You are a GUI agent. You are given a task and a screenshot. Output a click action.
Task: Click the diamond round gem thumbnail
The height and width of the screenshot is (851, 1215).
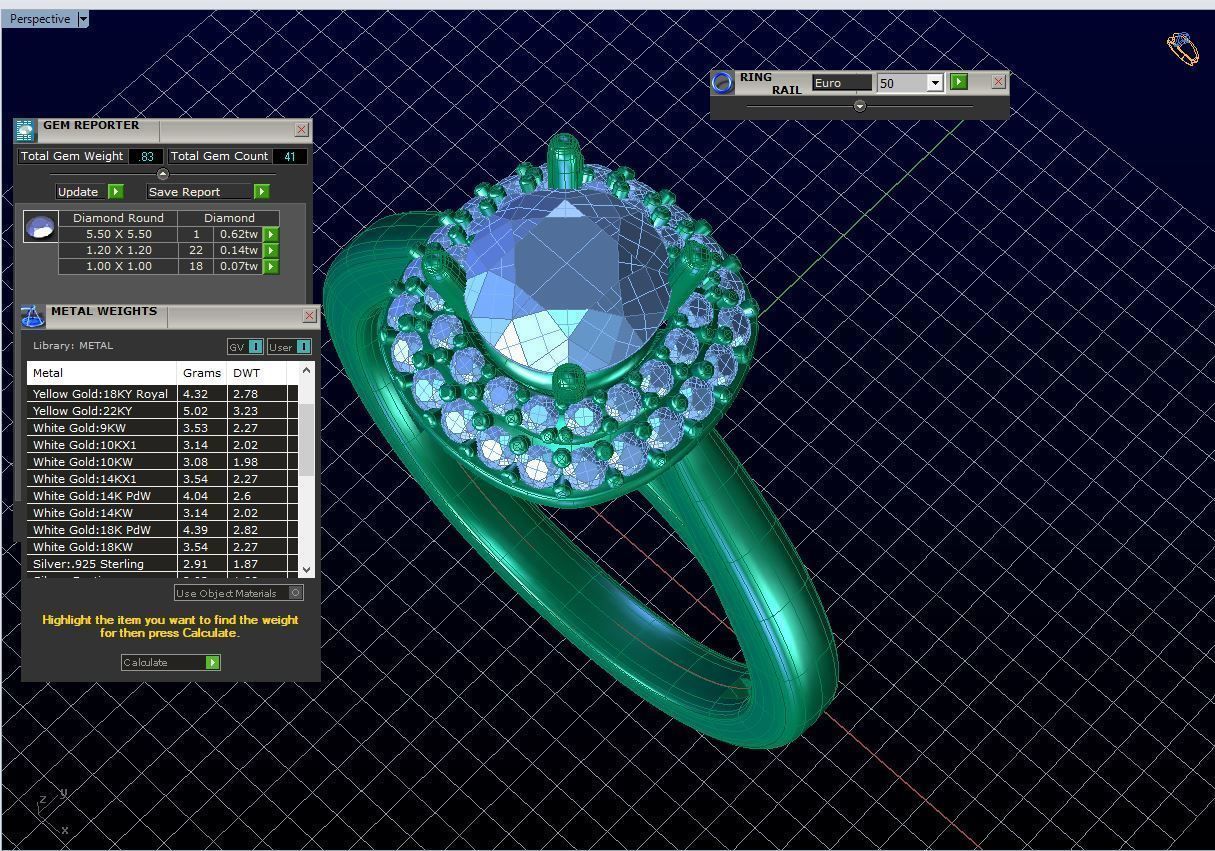pos(40,227)
